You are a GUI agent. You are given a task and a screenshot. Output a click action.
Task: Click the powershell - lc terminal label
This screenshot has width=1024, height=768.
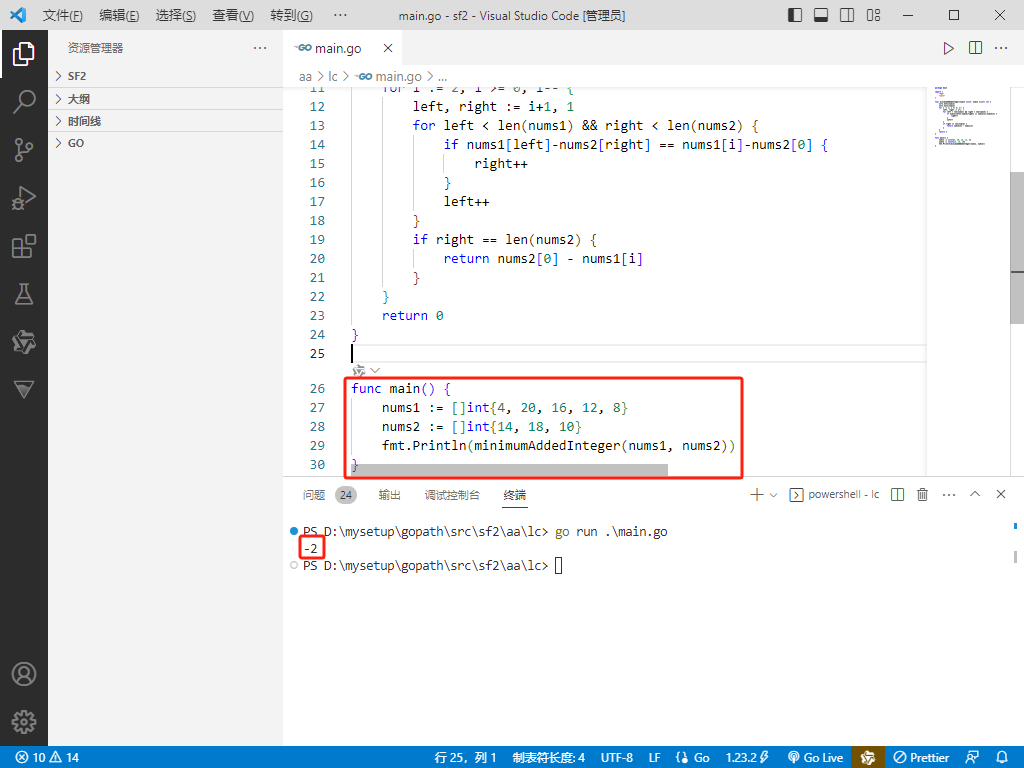coord(835,494)
